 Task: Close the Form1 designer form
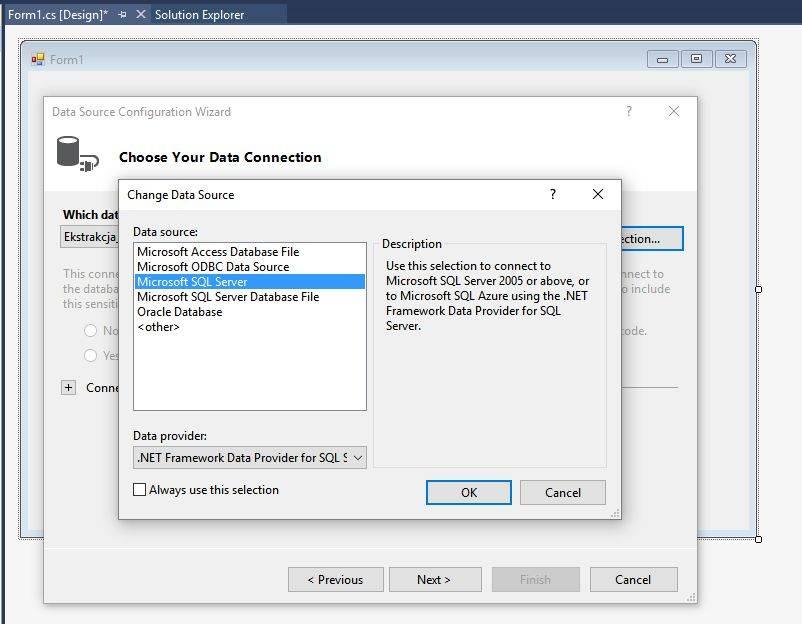click(730, 59)
